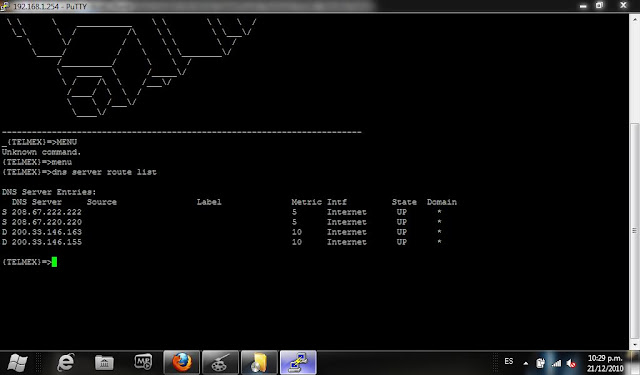
Task: Click the State column header
Action: coord(404,202)
